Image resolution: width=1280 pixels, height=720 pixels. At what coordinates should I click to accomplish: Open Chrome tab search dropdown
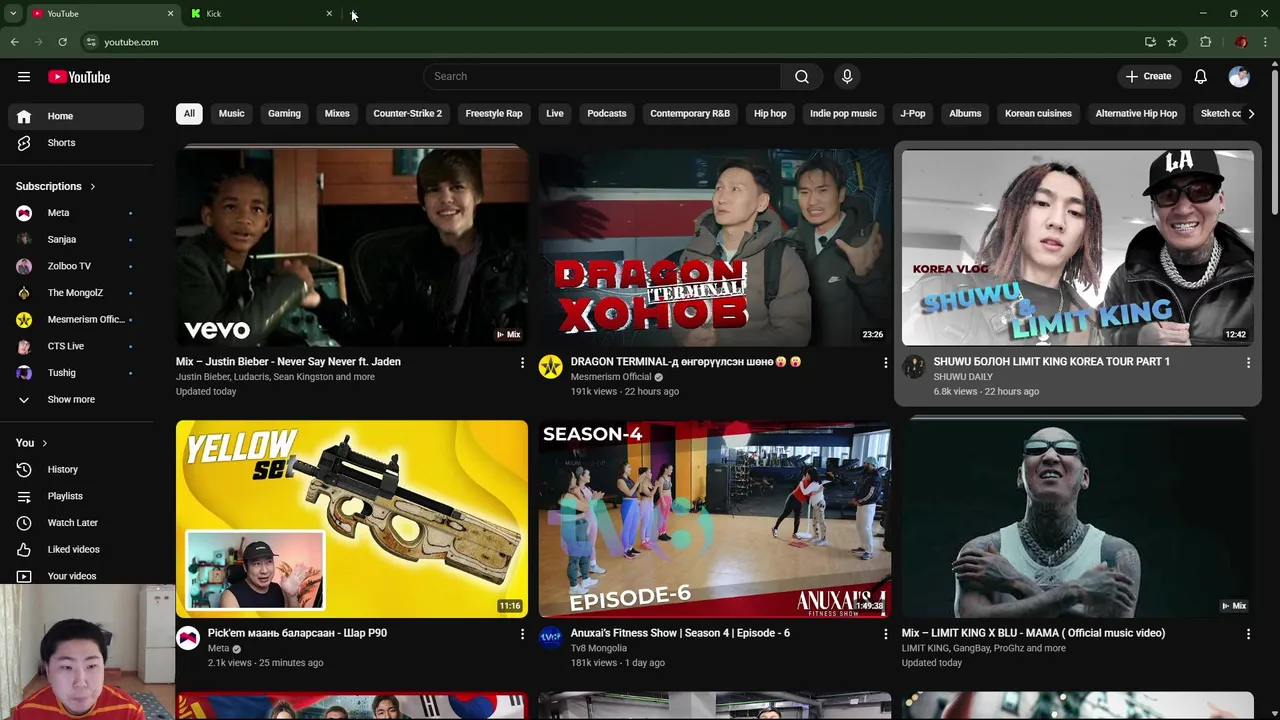coord(13,14)
